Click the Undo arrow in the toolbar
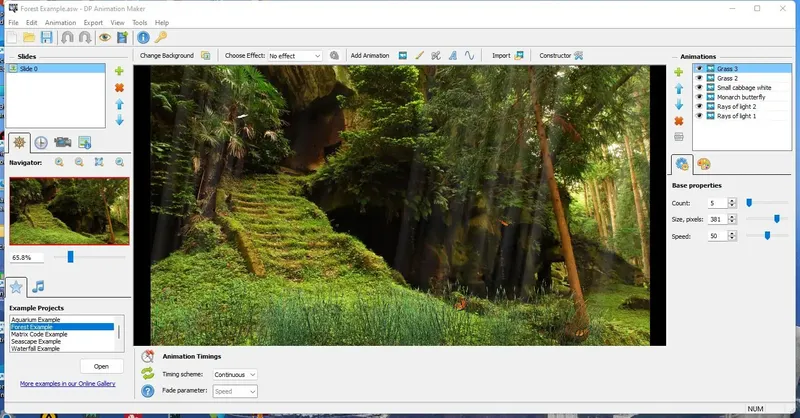Image resolution: width=800 pixels, height=418 pixels. point(67,38)
